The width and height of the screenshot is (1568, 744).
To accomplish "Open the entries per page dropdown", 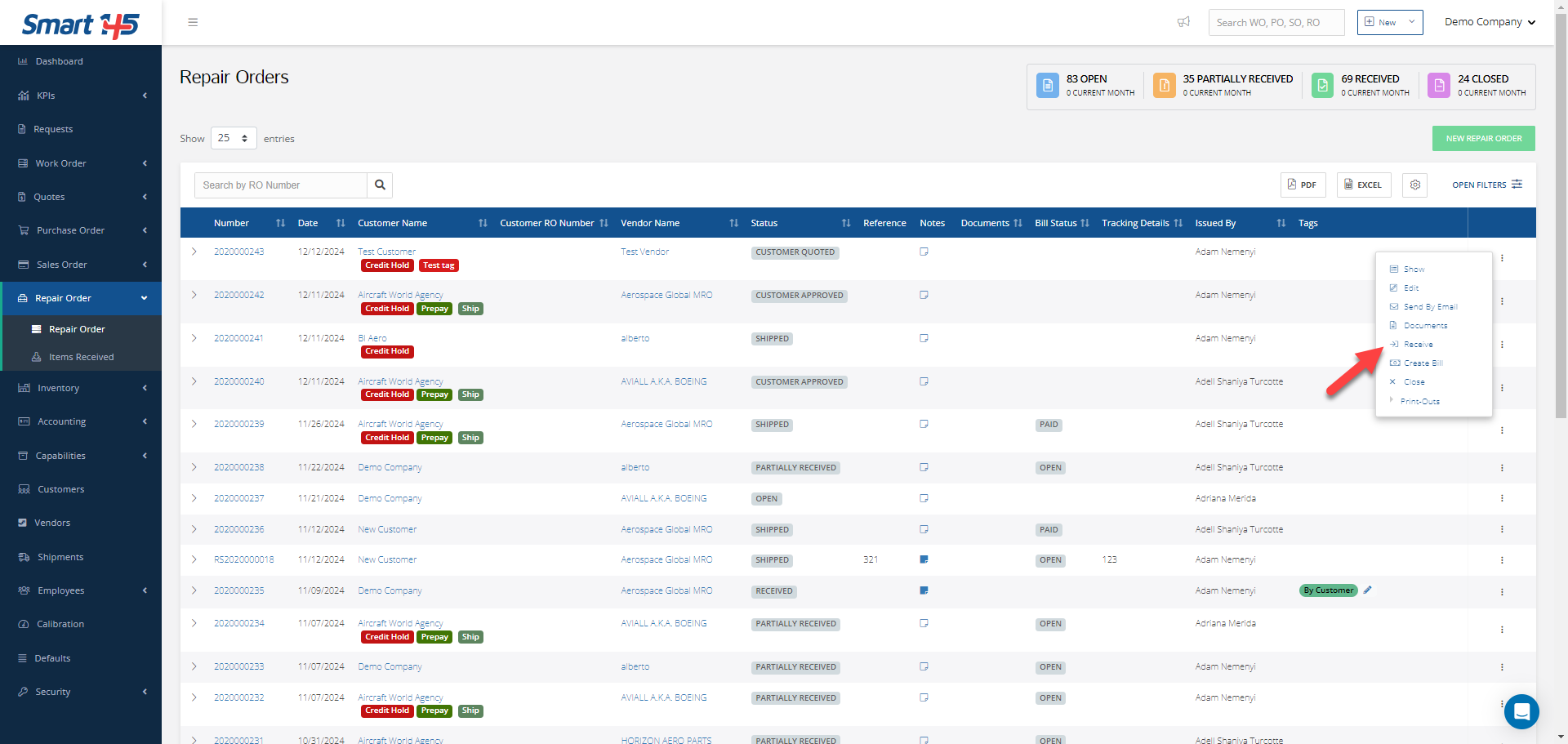I will [x=234, y=138].
